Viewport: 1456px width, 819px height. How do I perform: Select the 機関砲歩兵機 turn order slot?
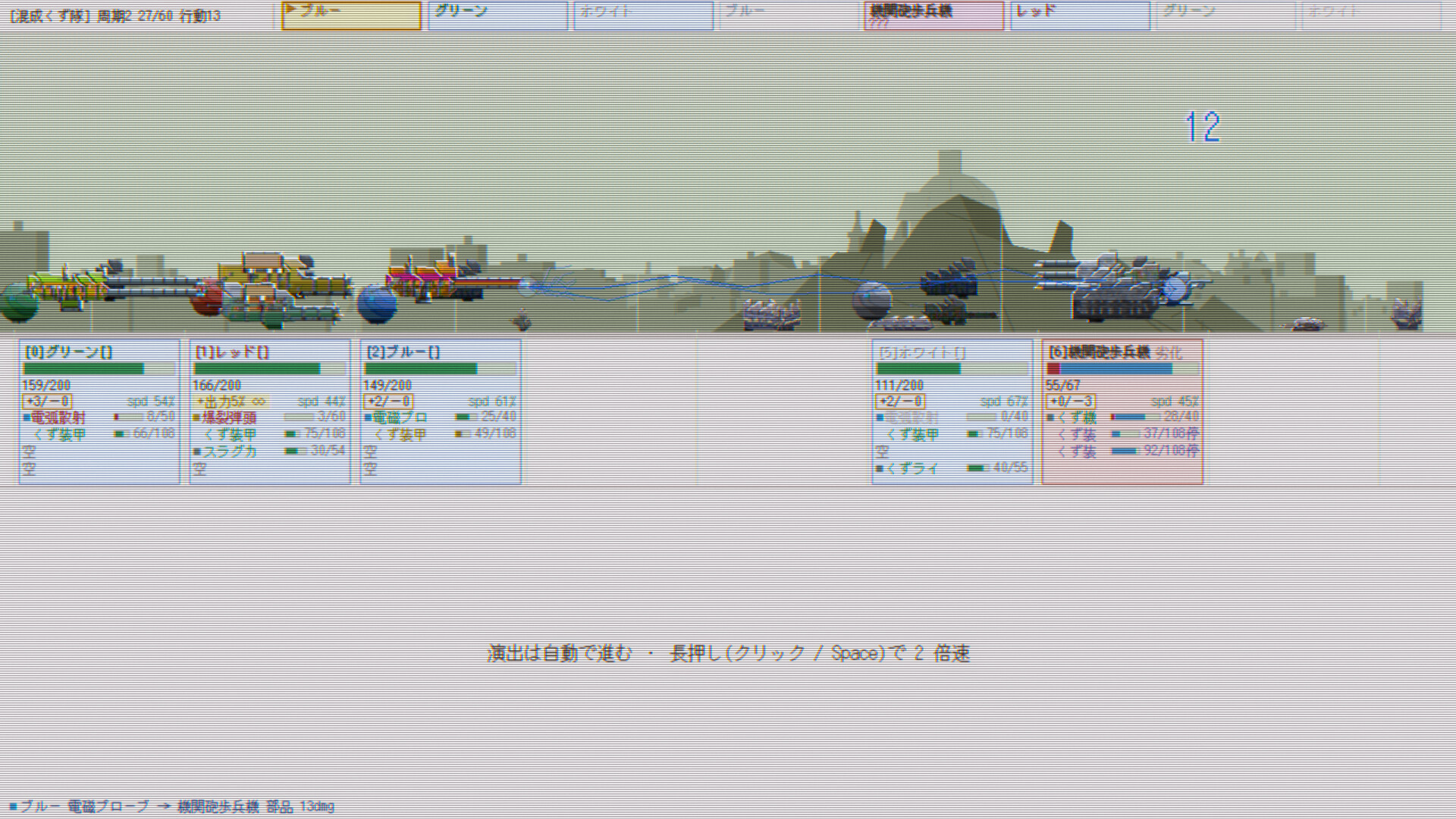pos(934,15)
